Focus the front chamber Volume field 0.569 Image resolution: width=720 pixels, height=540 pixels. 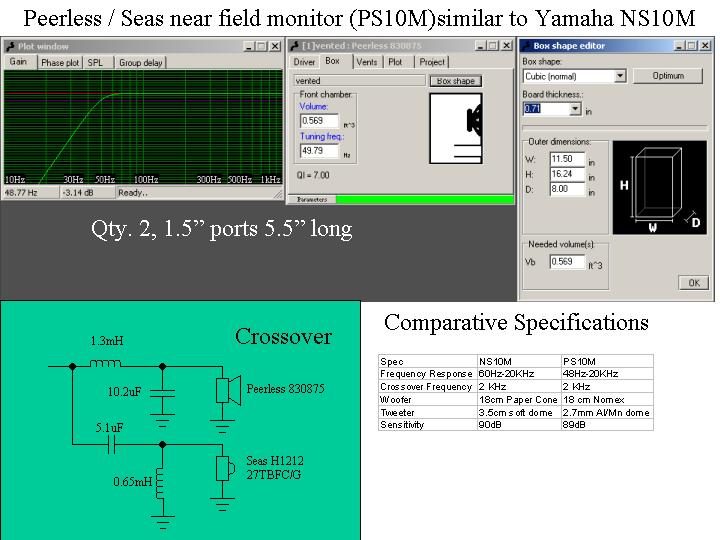tap(319, 121)
